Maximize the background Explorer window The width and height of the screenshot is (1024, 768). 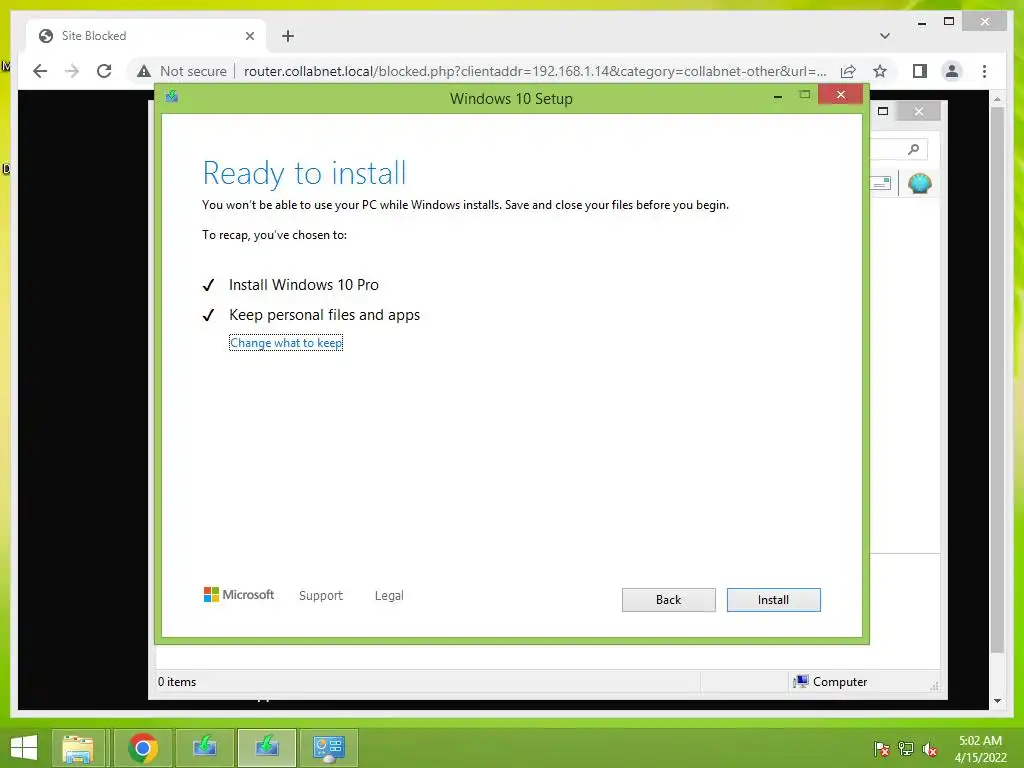(883, 111)
